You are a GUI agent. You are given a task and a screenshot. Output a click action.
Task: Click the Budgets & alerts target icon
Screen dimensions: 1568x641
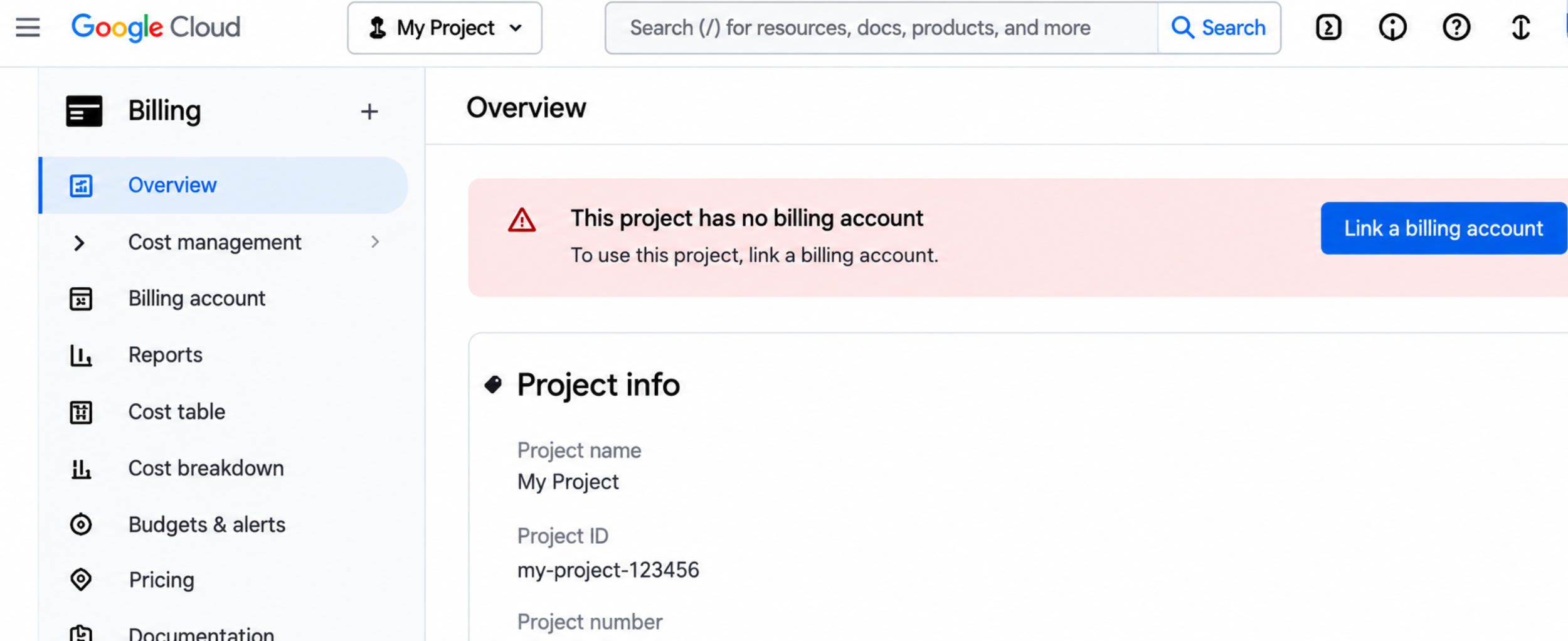click(x=81, y=524)
